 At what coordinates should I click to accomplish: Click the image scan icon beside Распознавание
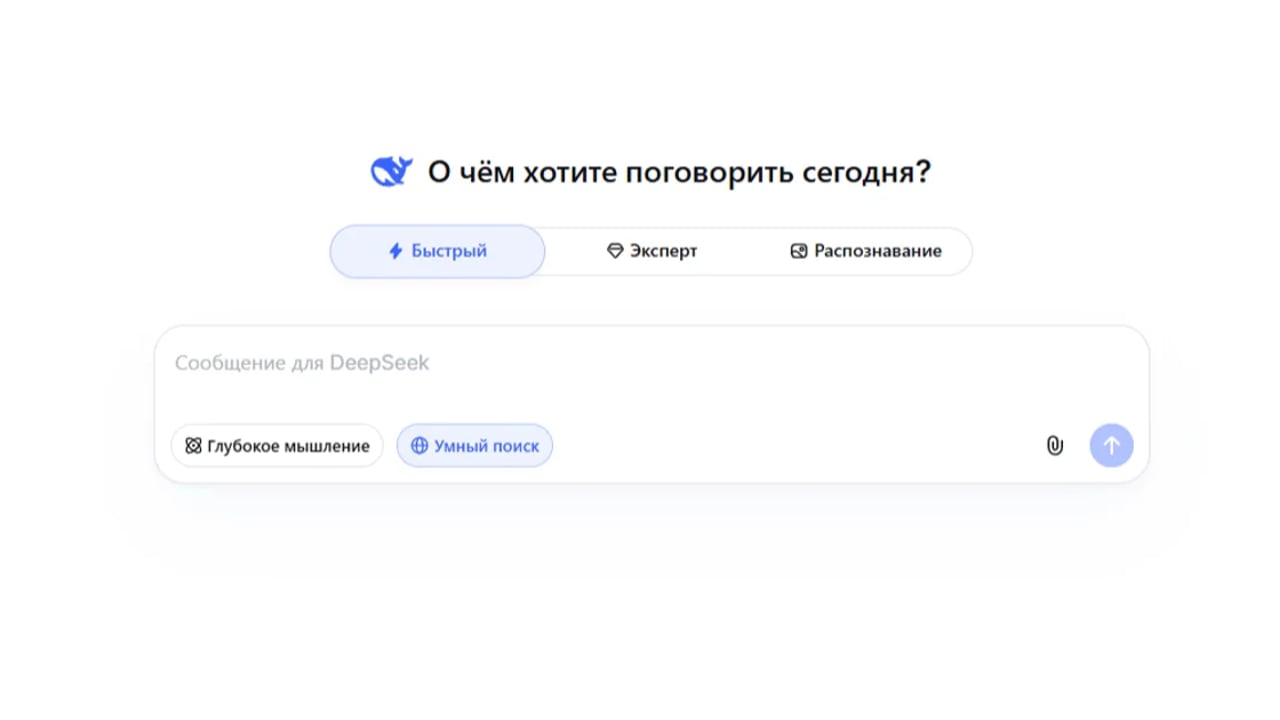click(x=798, y=251)
